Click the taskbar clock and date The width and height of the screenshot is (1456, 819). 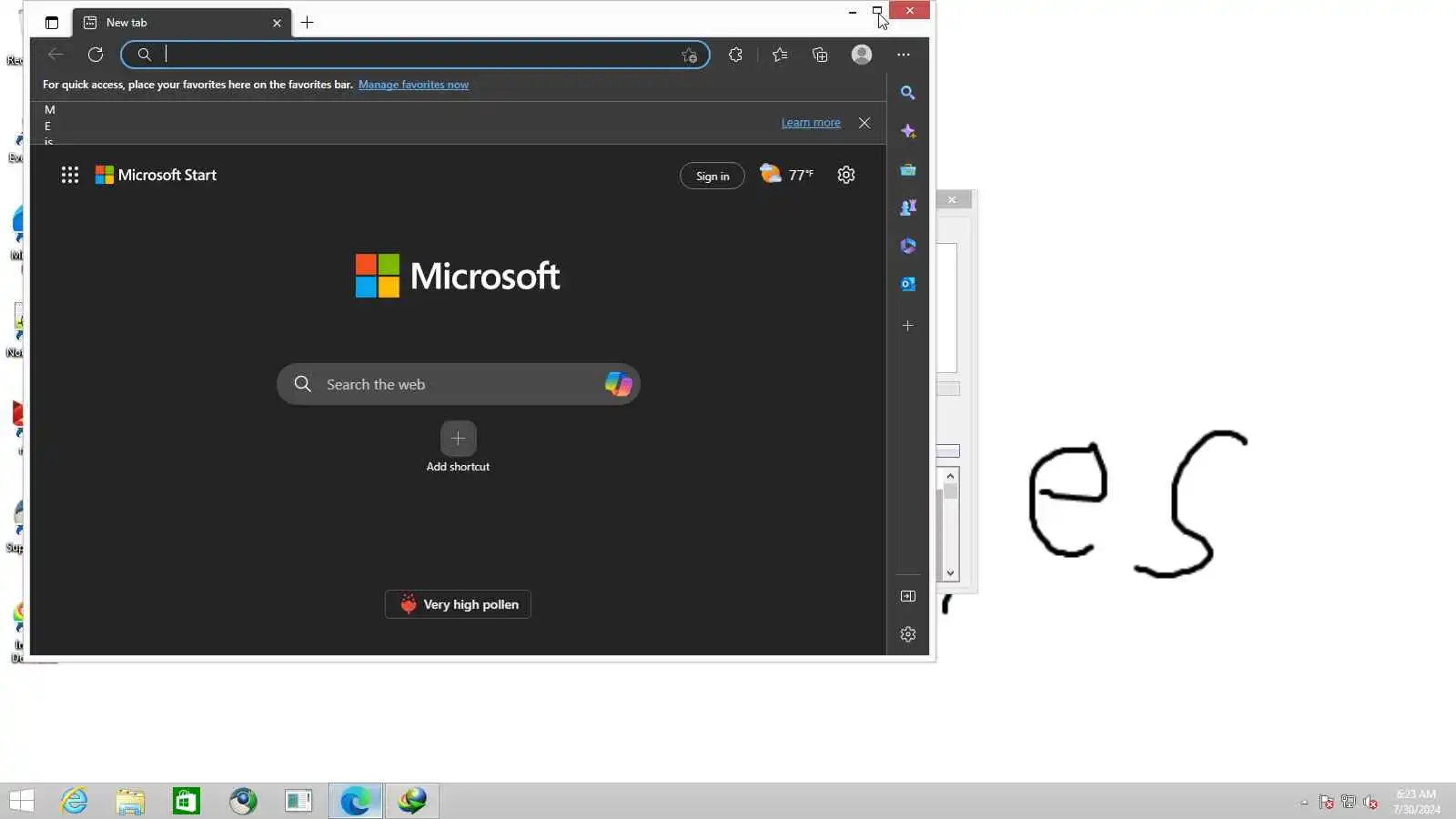tap(1416, 802)
